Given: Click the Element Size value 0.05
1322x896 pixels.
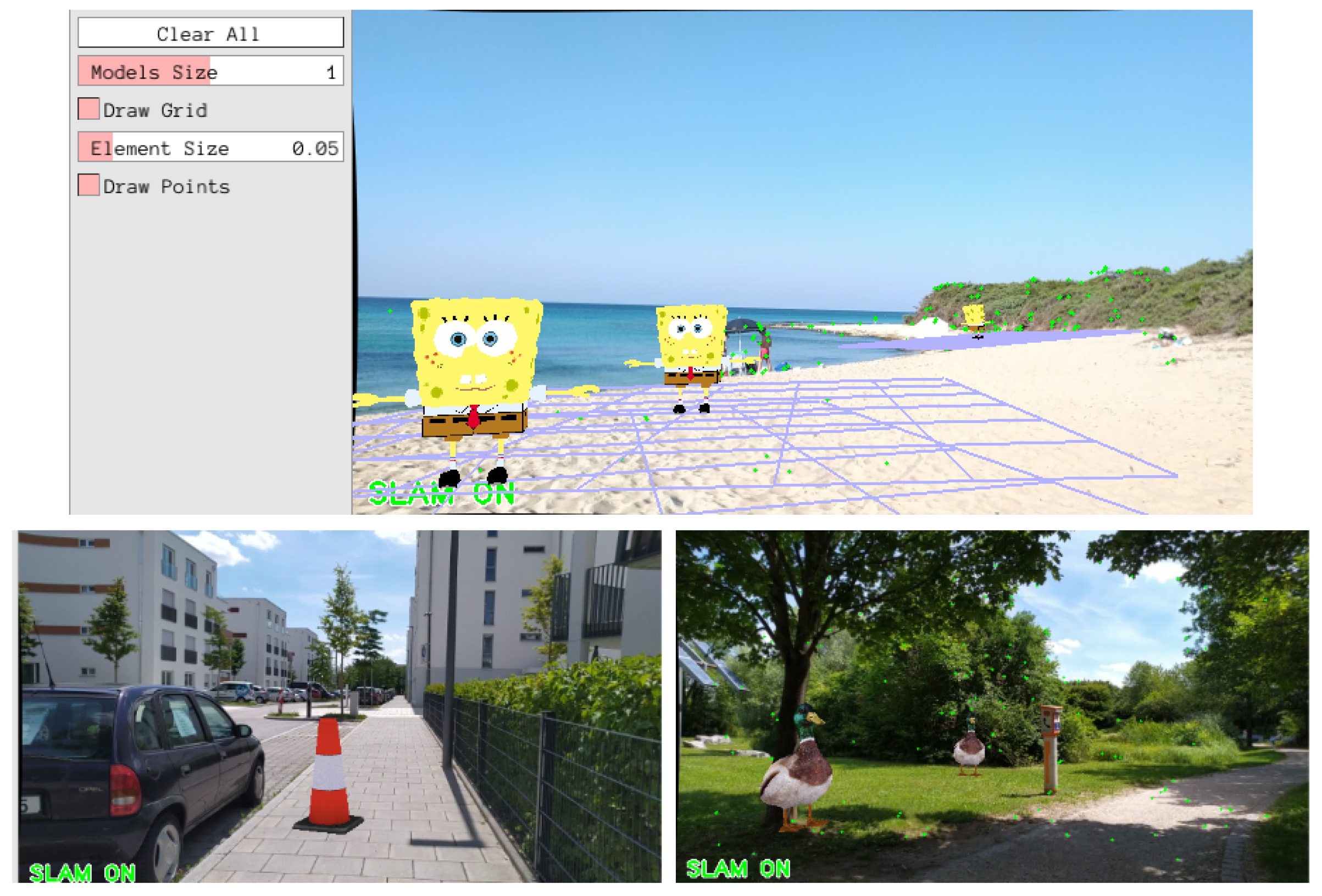Looking at the screenshot, I should click(315, 148).
